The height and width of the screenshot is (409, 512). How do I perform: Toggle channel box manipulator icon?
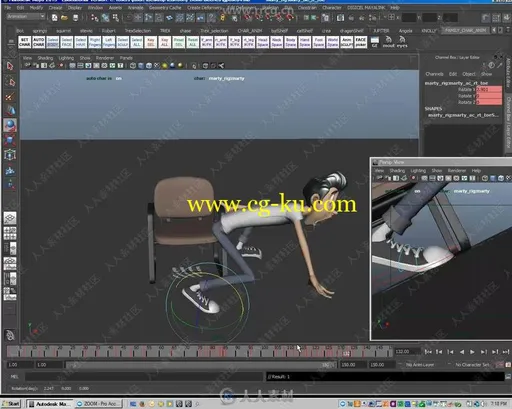coord(483,65)
